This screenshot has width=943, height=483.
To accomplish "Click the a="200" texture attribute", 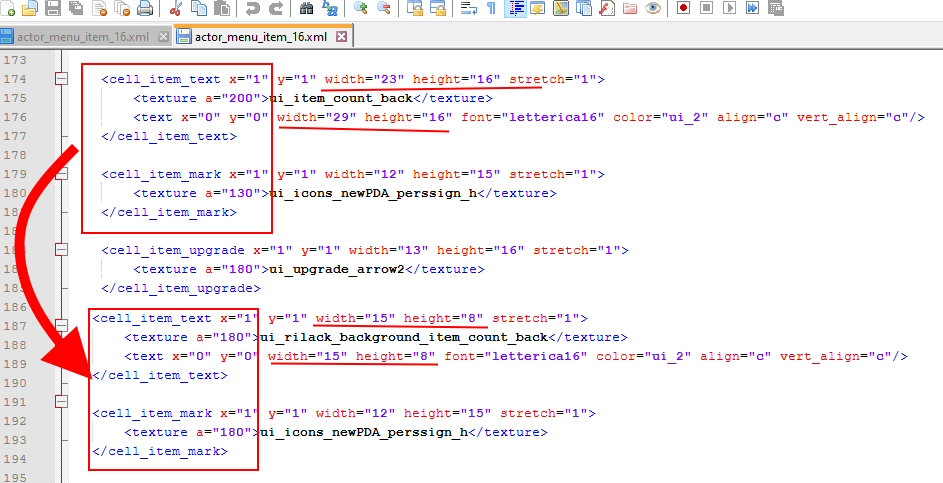I will (232, 98).
